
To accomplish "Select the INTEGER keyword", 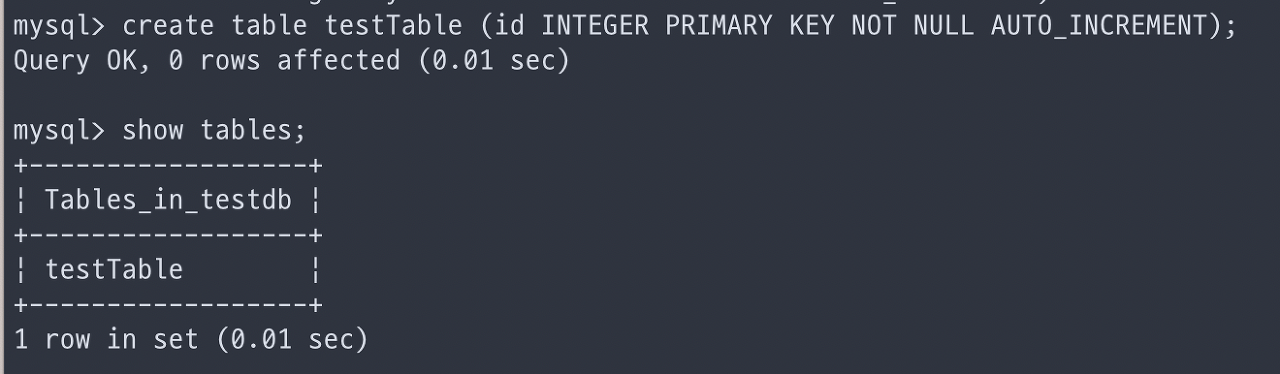I will tap(595, 25).
